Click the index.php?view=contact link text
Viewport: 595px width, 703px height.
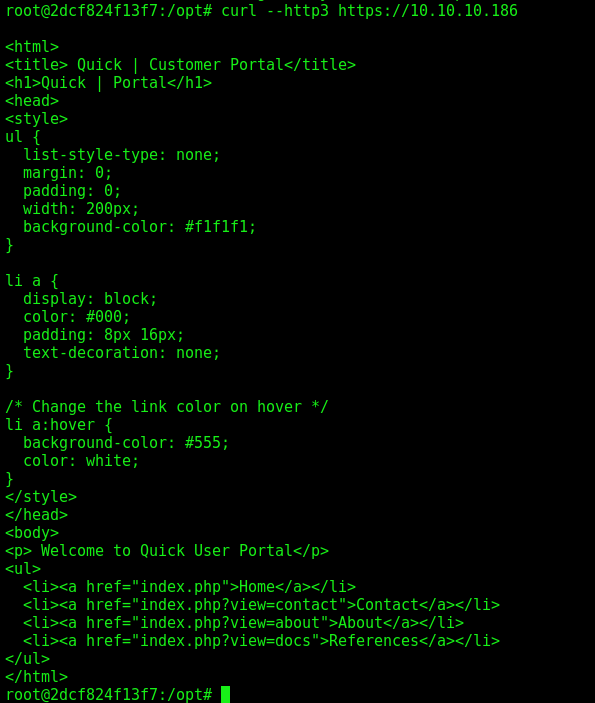(239, 604)
